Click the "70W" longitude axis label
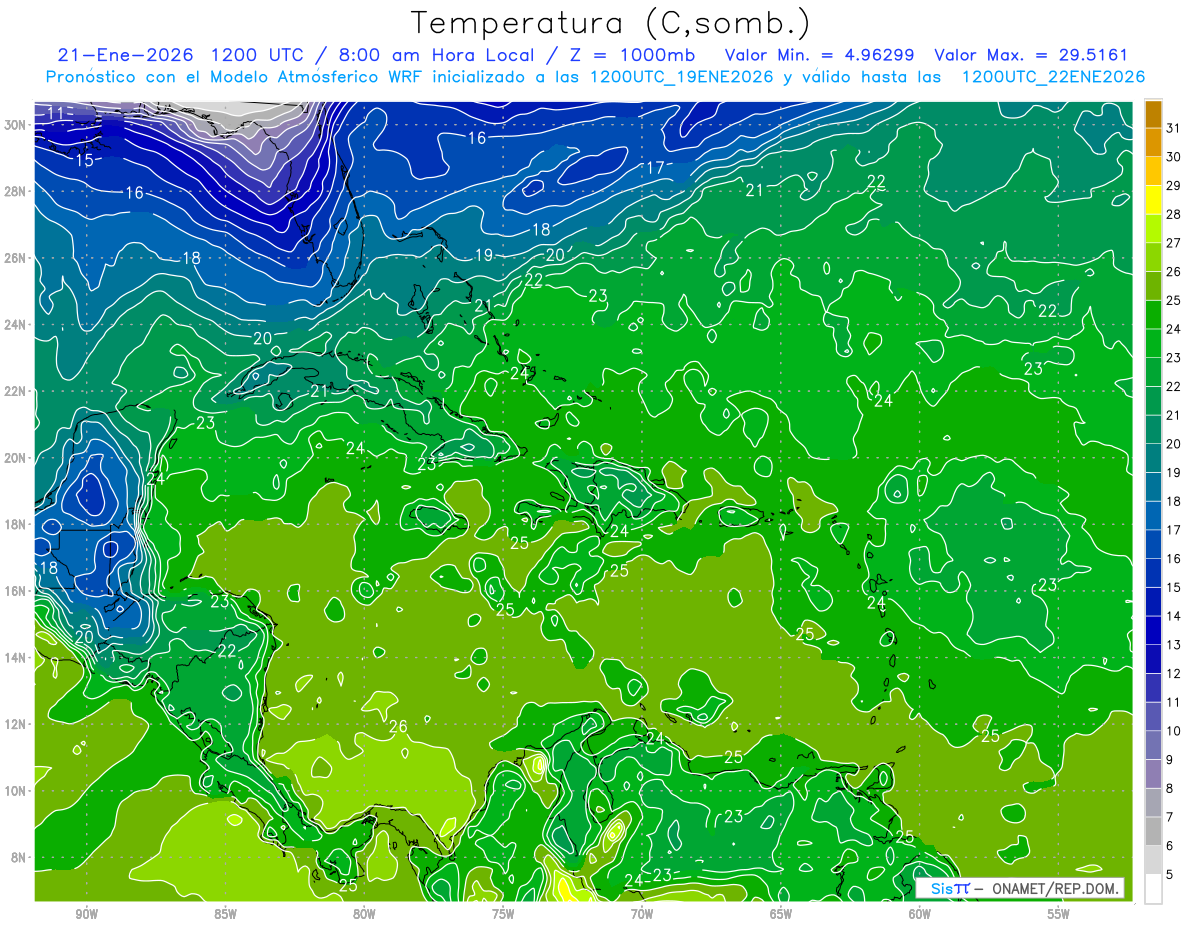1200x927 pixels. pyautogui.click(x=642, y=914)
